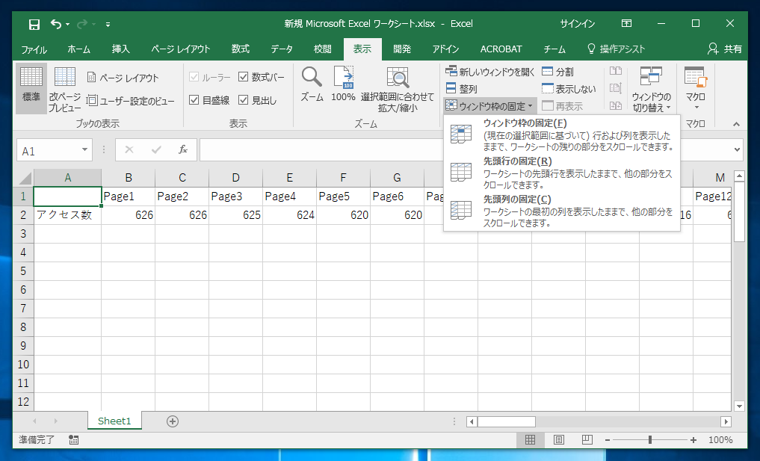Click the Tell Me (操作アシスト) box
This screenshot has width=760, height=461.
[x=617, y=49]
